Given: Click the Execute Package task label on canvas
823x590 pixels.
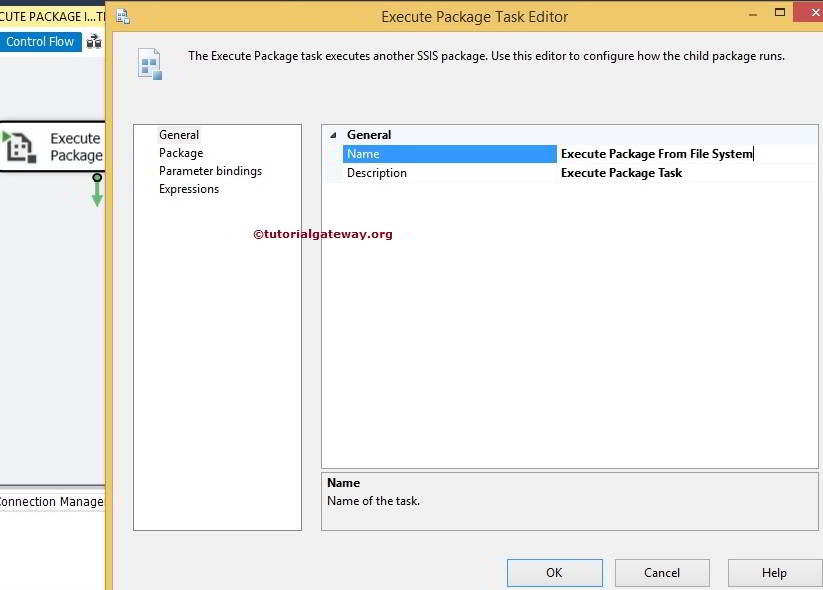Looking at the screenshot, I should click(76, 146).
